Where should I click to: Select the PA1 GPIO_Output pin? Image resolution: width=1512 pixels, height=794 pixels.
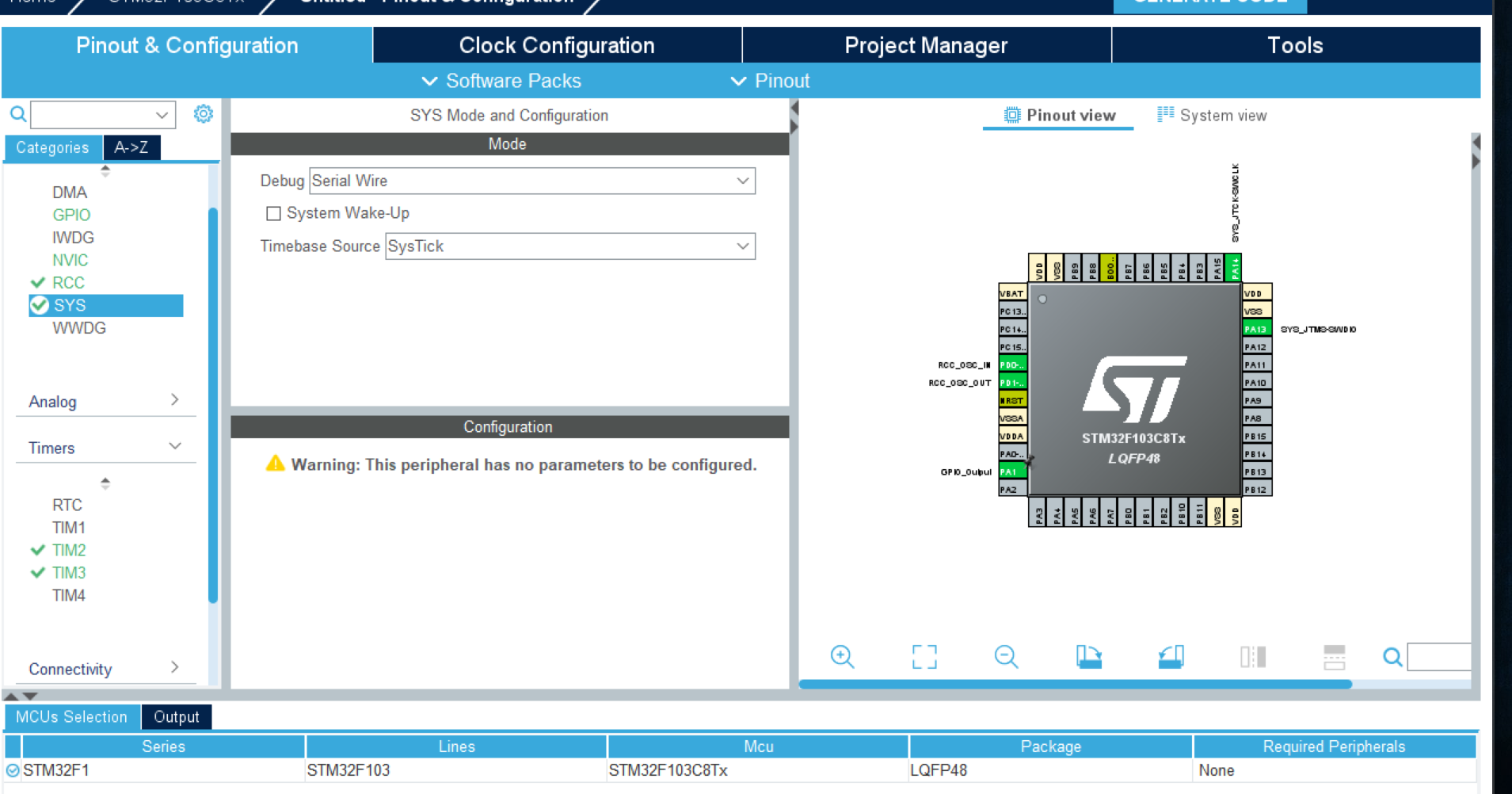tap(1012, 471)
